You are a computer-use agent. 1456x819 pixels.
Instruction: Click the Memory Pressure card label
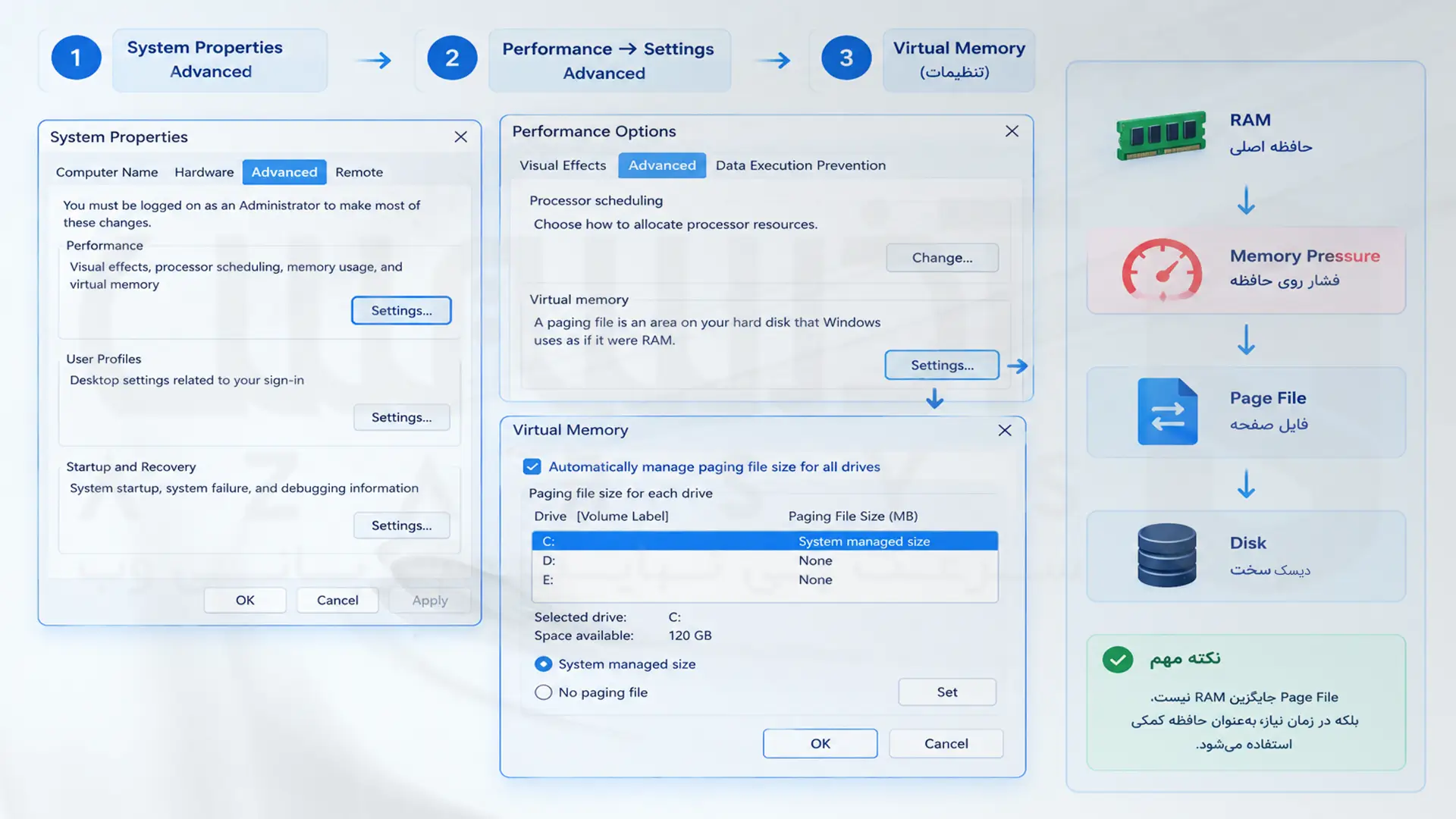pyautogui.click(x=1305, y=256)
